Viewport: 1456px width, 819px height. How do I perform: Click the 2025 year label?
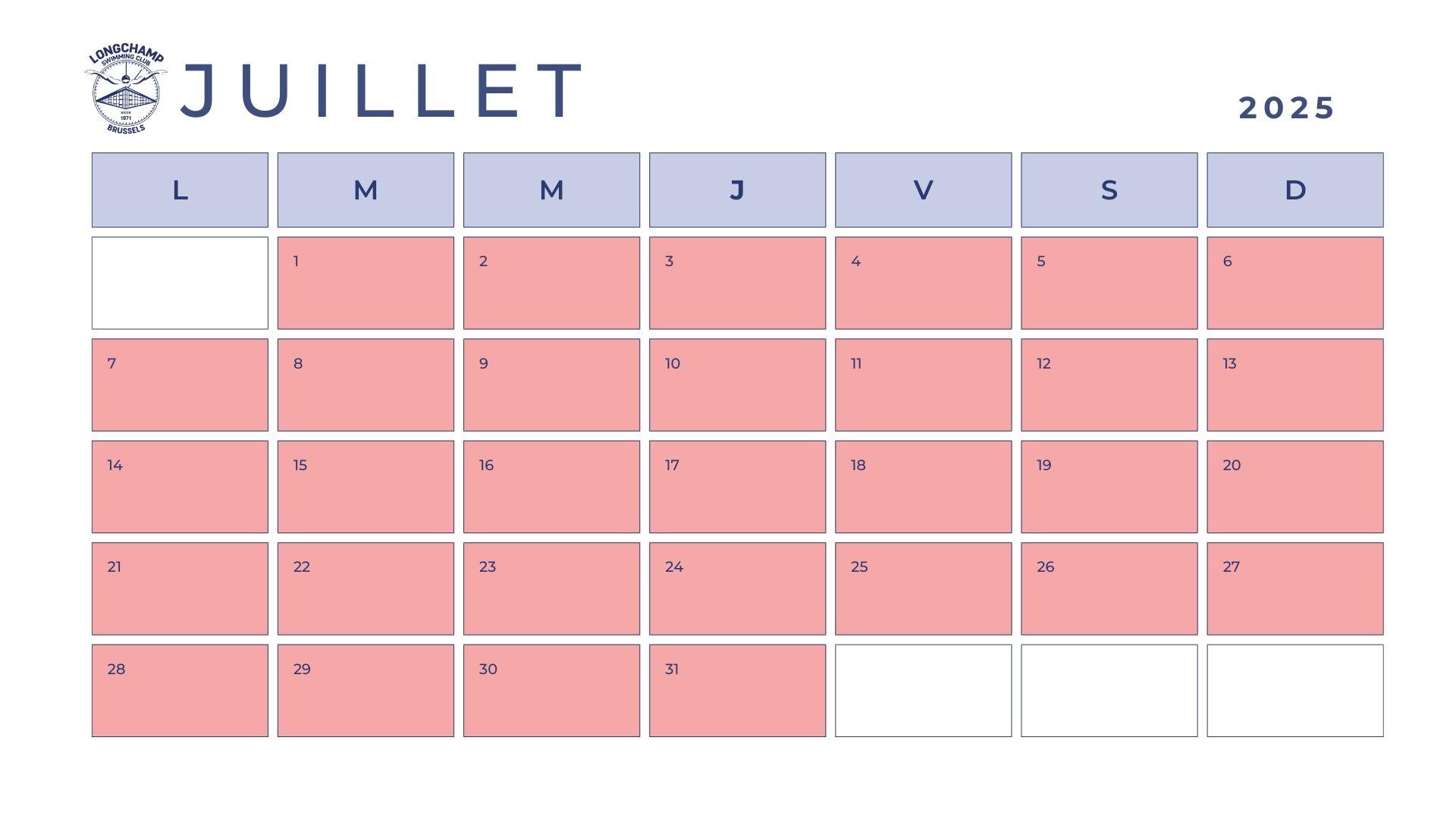(x=1287, y=108)
